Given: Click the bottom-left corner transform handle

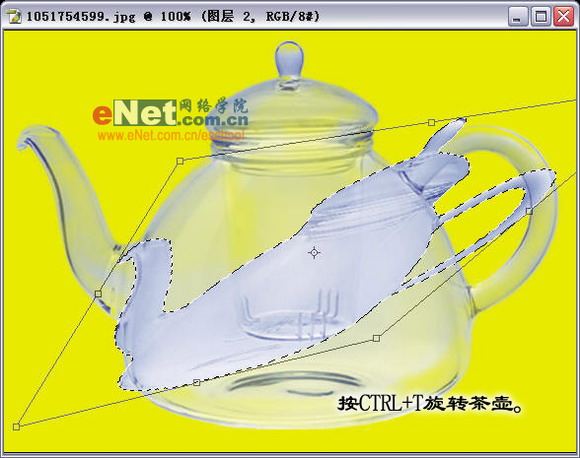Looking at the screenshot, I should click(x=16, y=427).
